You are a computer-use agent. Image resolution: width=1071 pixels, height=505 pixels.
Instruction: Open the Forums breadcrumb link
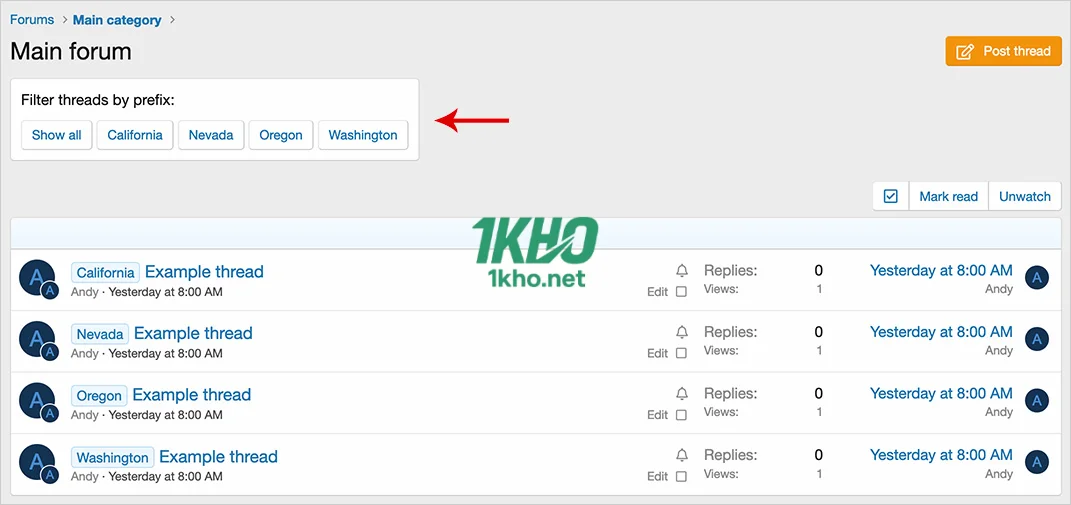32,19
